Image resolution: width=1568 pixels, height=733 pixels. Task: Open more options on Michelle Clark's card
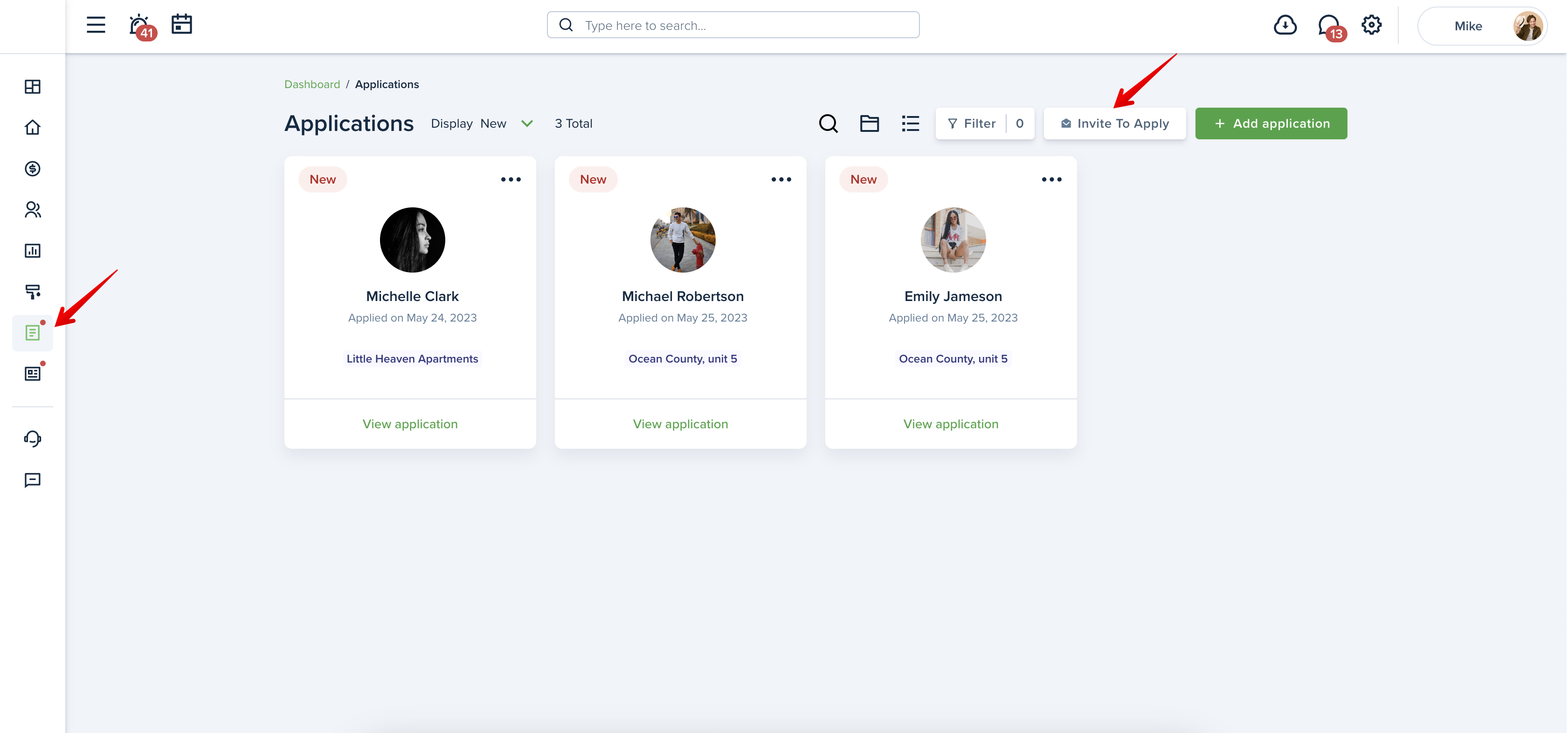(511, 179)
